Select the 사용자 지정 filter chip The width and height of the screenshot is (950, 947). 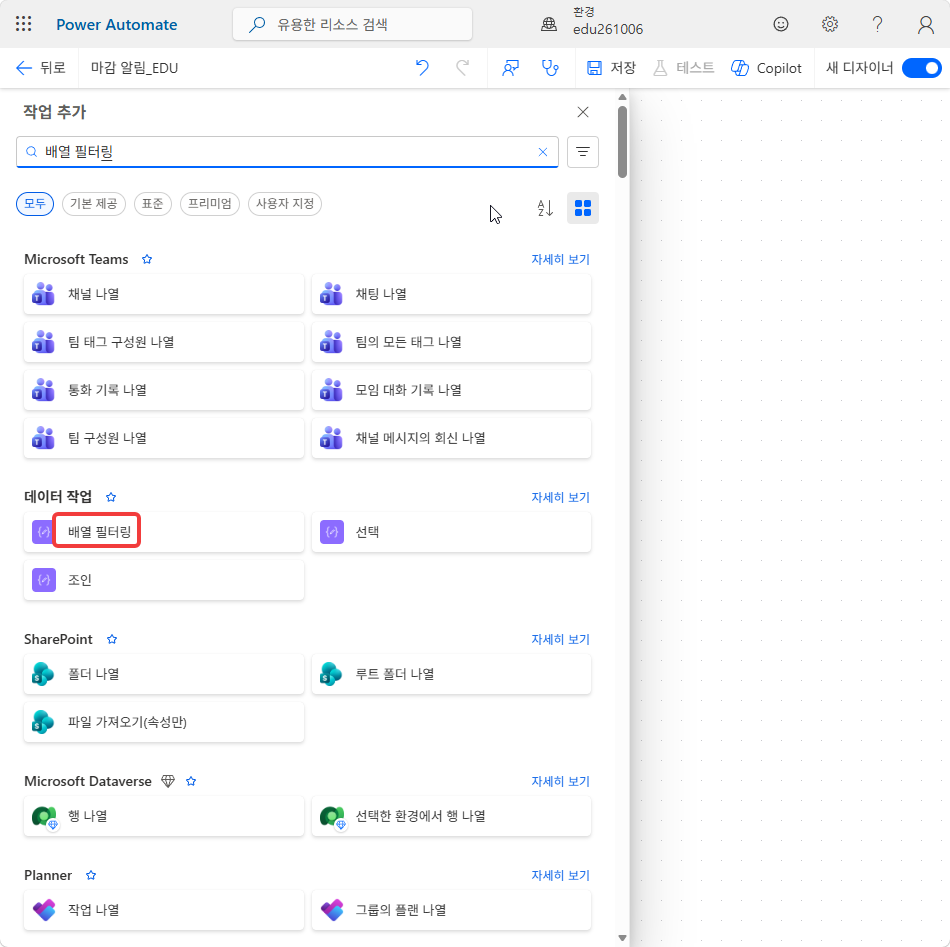tap(285, 204)
